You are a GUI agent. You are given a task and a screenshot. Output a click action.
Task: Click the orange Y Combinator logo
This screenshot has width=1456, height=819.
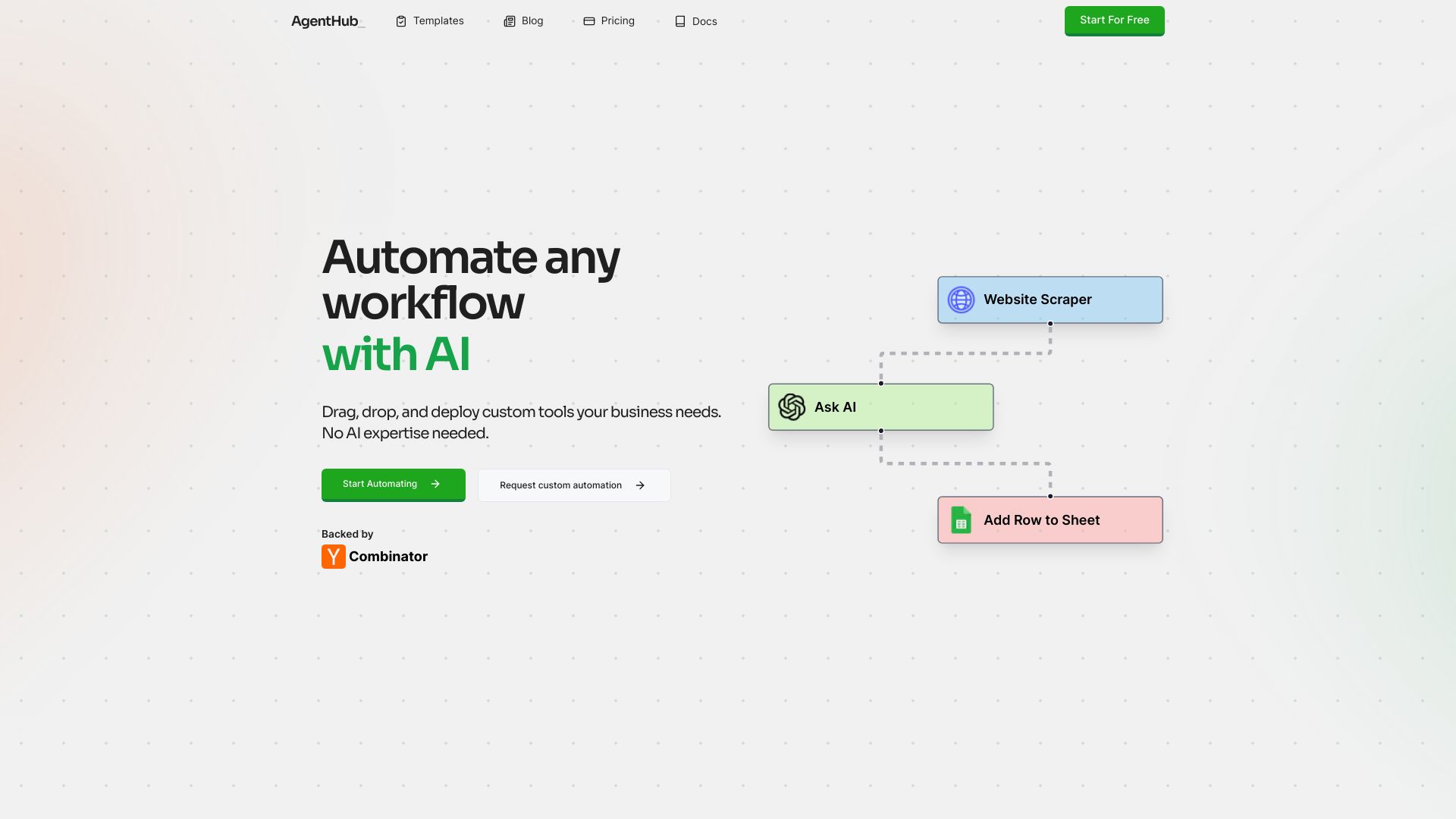point(333,556)
